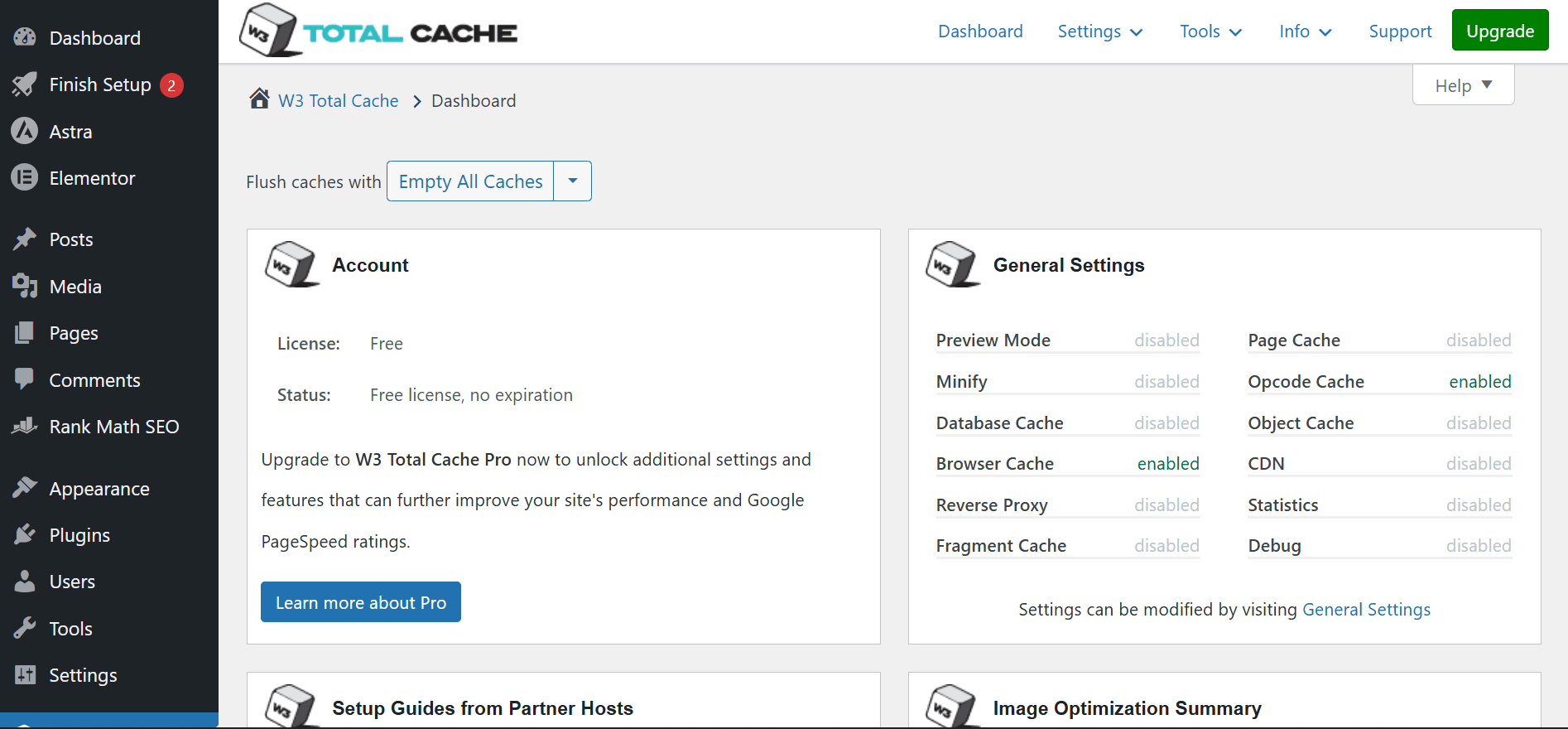Click the Debug setting label
Image resolution: width=1568 pixels, height=729 pixels.
click(x=1274, y=546)
